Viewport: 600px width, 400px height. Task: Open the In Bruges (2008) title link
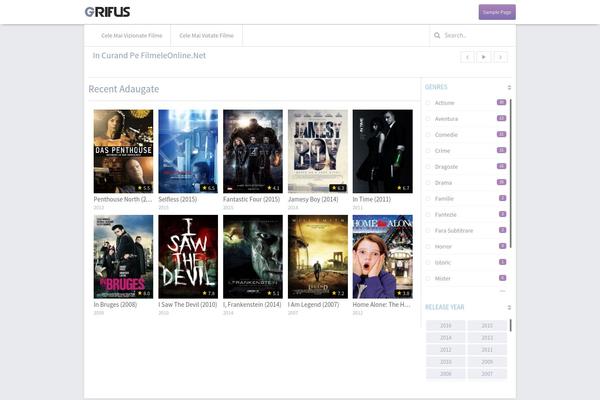[x=115, y=305]
